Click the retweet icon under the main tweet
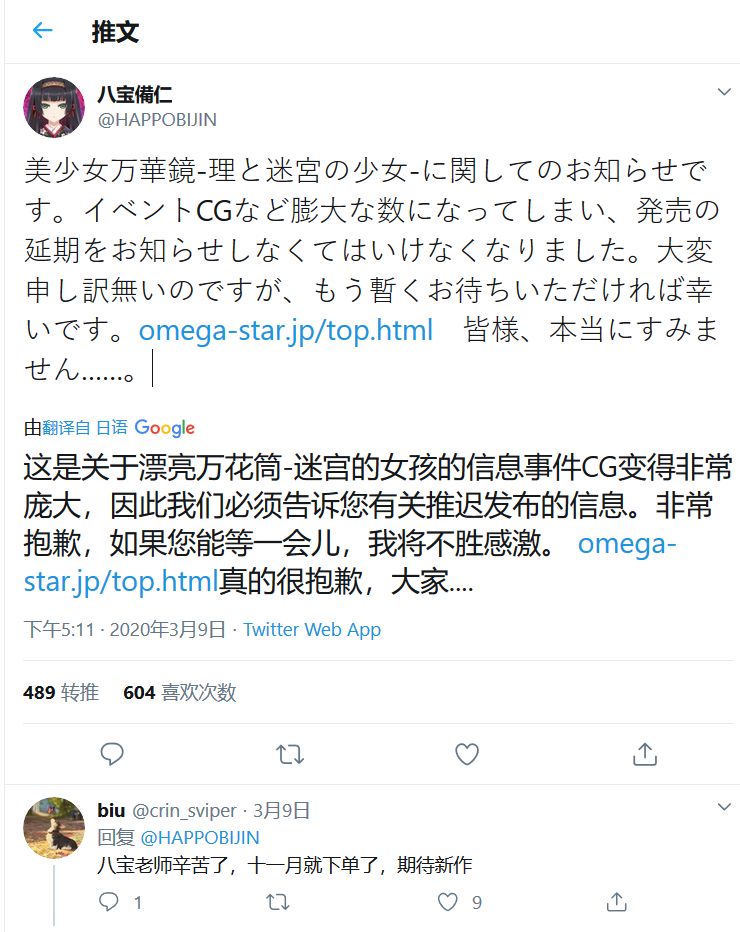The image size is (740, 932). [x=289, y=754]
